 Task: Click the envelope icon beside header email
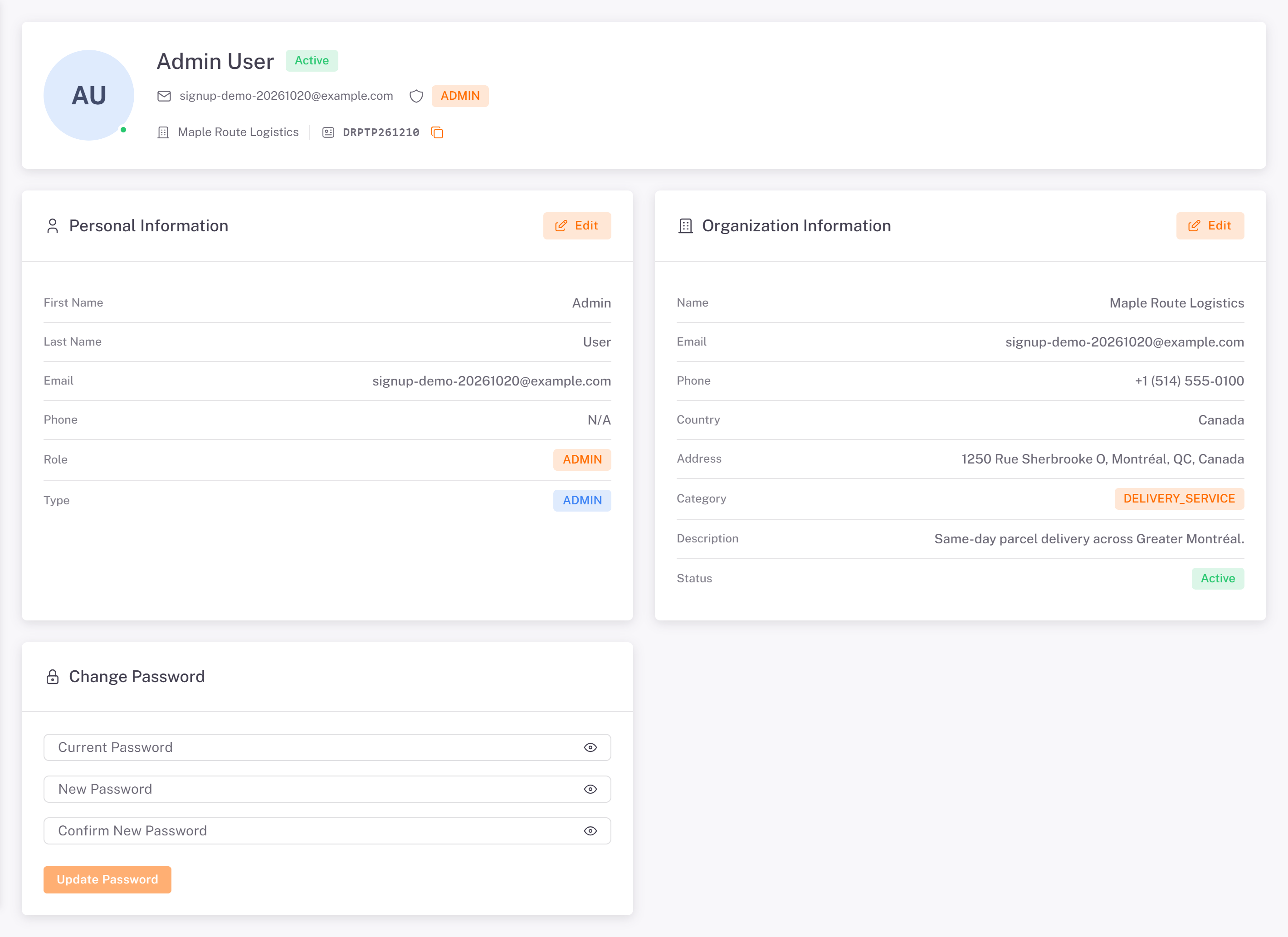(164, 96)
